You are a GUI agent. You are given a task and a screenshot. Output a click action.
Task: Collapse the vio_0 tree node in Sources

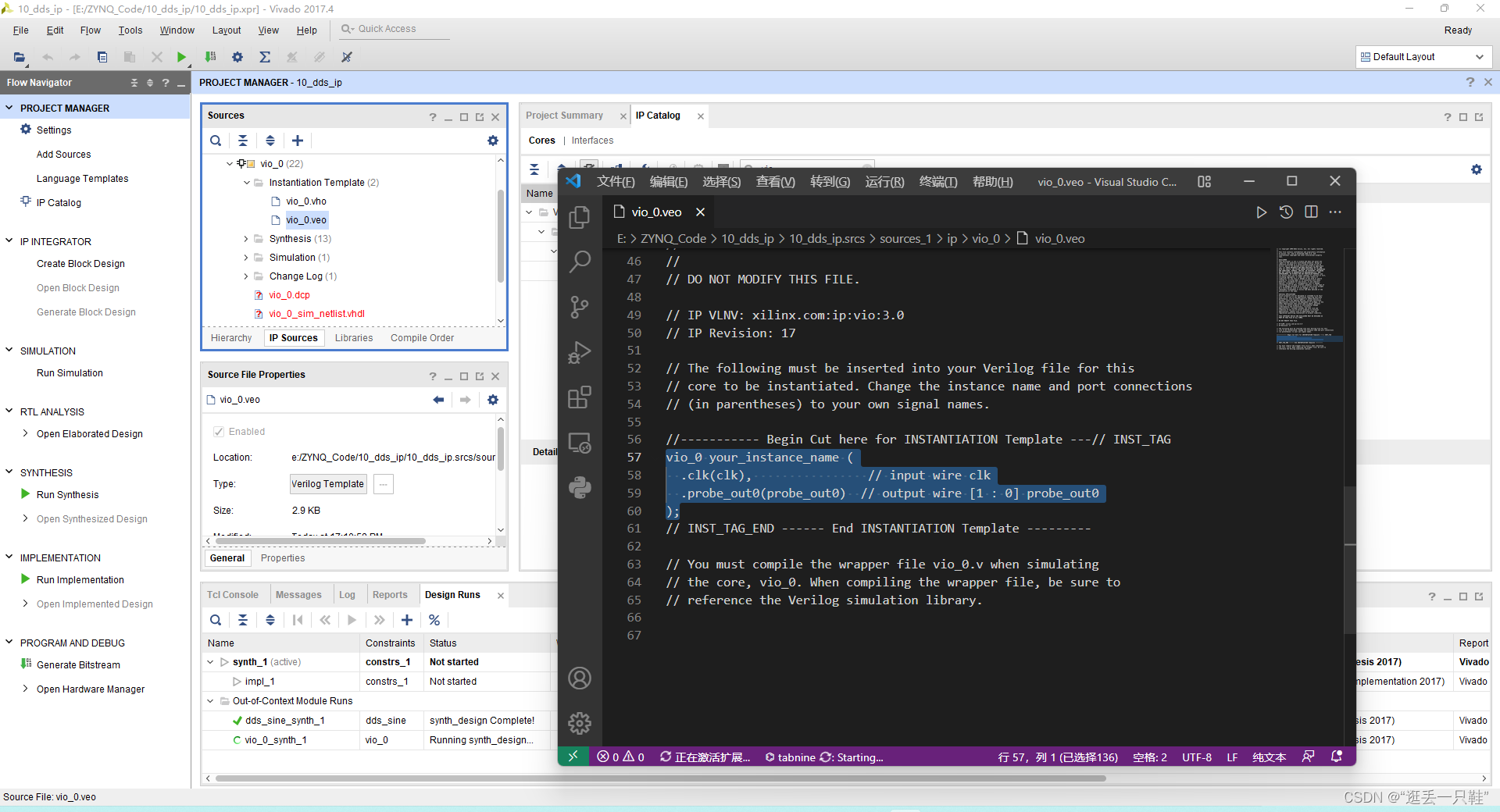[230, 164]
